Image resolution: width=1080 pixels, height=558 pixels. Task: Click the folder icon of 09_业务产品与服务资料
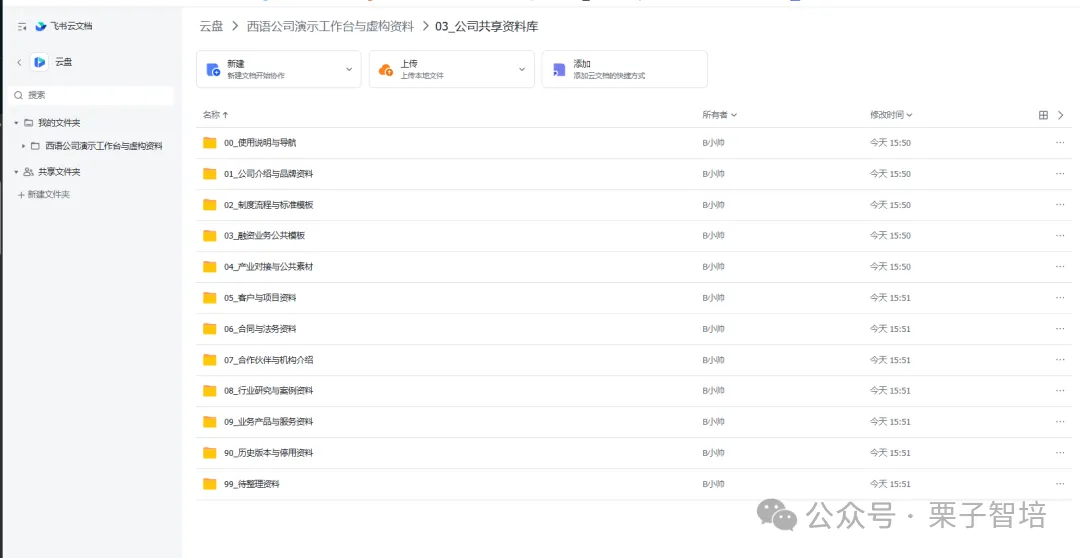209,422
